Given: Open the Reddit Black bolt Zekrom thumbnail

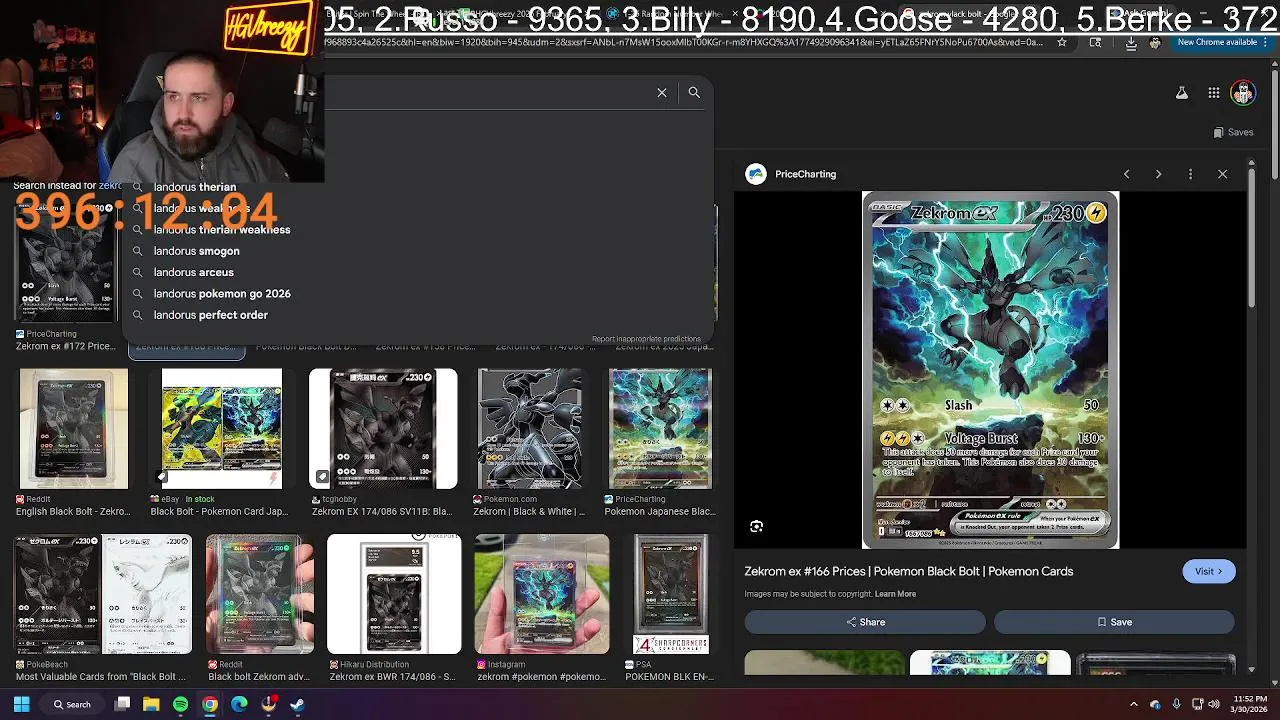Looking at the screenshot, I should [260, 594].
